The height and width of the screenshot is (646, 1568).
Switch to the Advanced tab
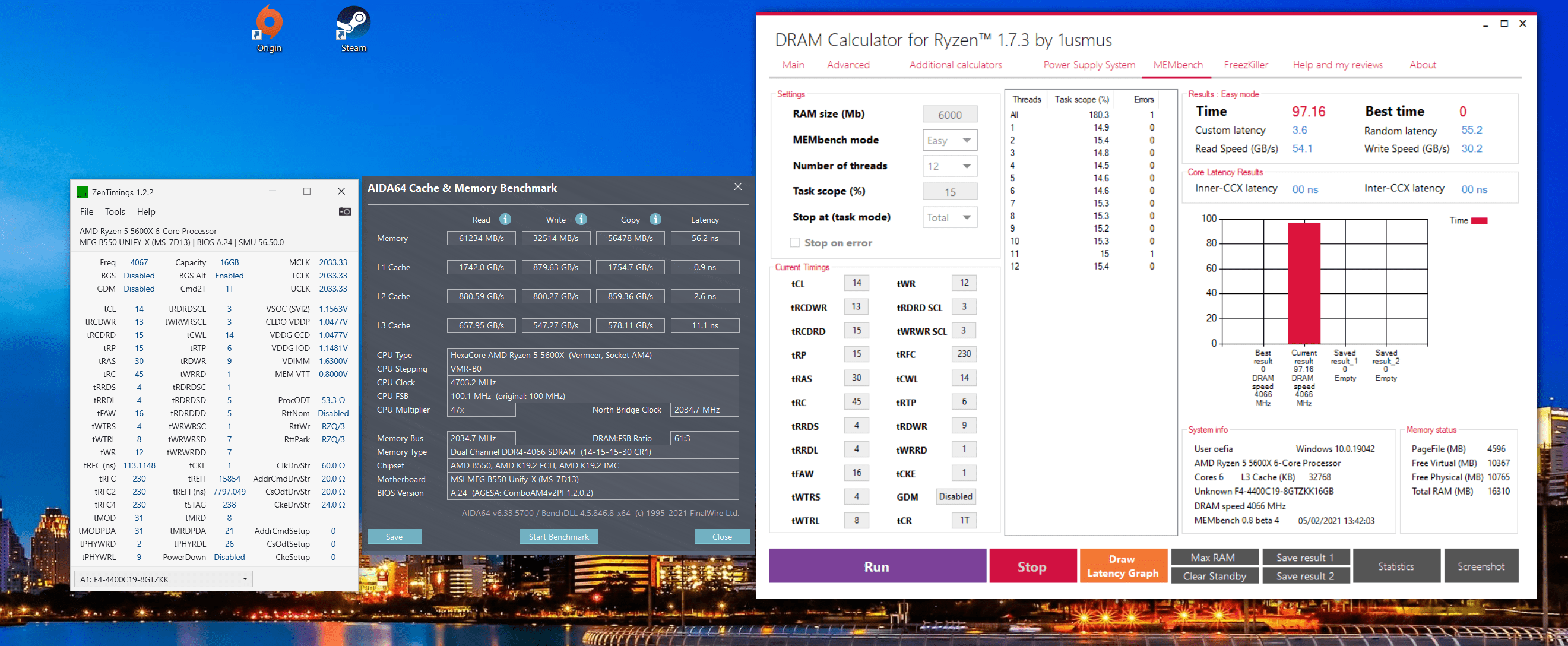847,65
